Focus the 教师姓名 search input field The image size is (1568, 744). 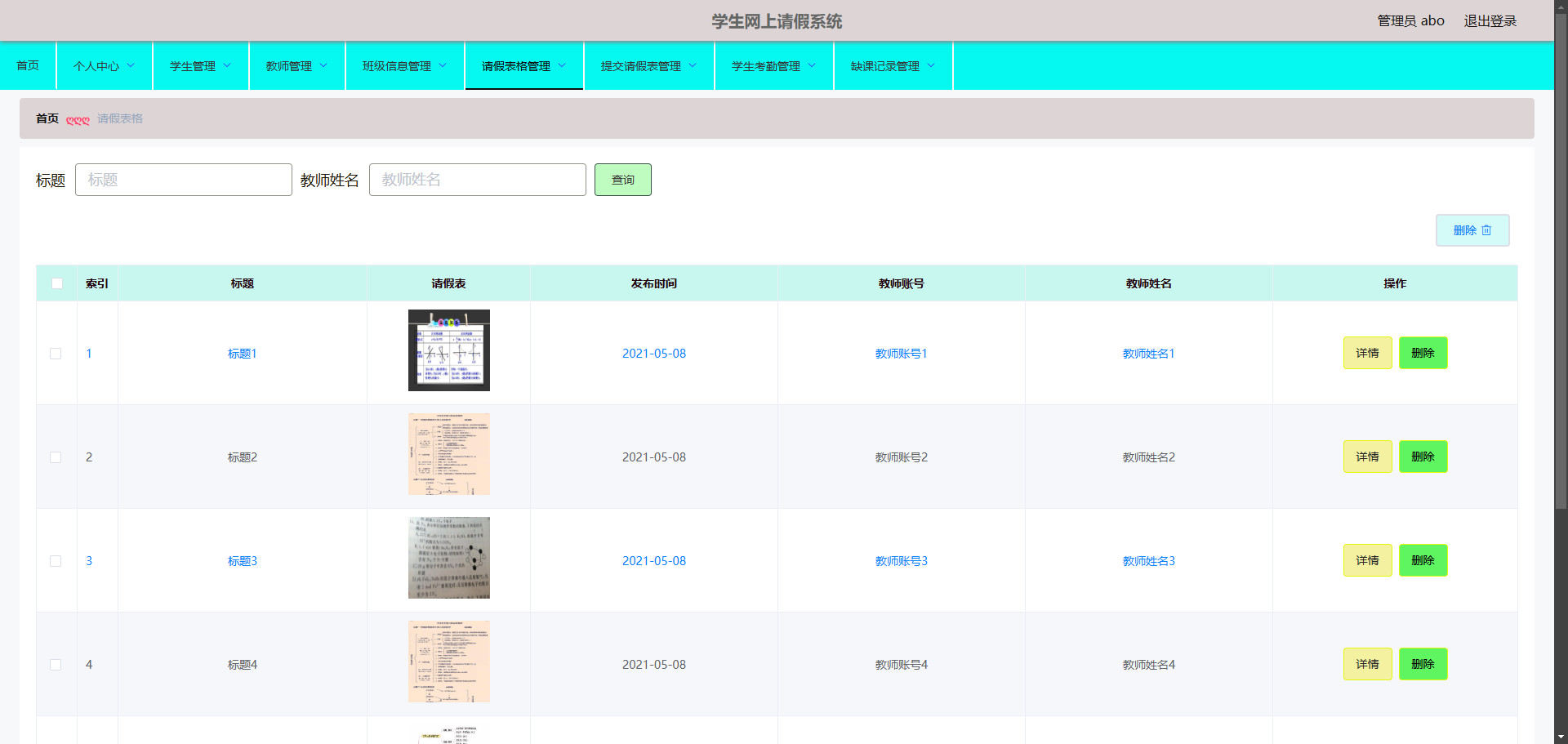coord(478,180)
